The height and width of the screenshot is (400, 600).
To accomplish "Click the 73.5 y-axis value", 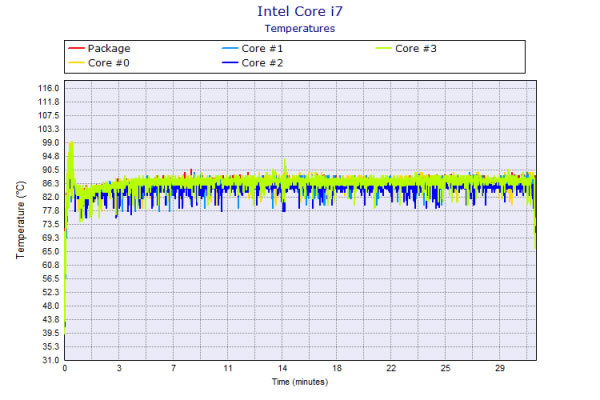I will pyautogui.click(x=51, y=224).
